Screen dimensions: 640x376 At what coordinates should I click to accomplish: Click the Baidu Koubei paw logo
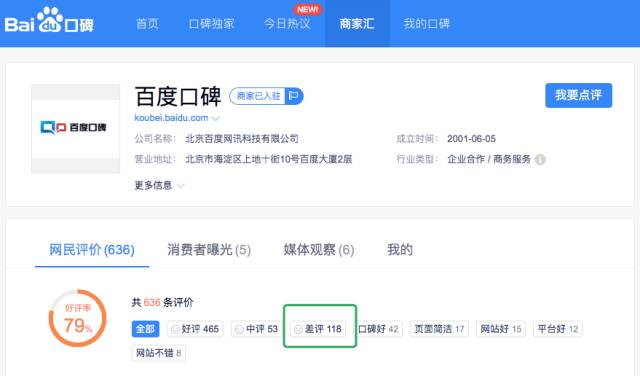49,20
